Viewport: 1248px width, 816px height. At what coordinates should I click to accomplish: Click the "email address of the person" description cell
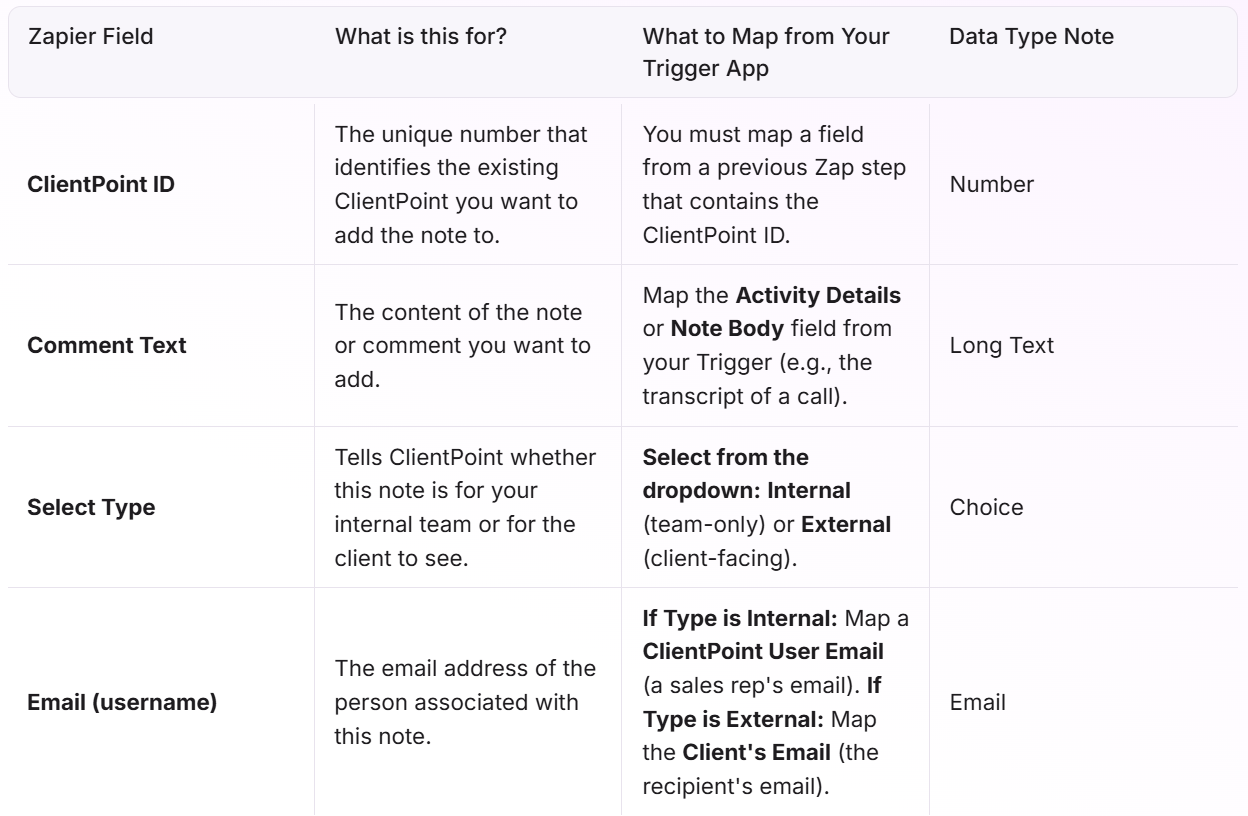pyautogui.click(x=465, y=702)
